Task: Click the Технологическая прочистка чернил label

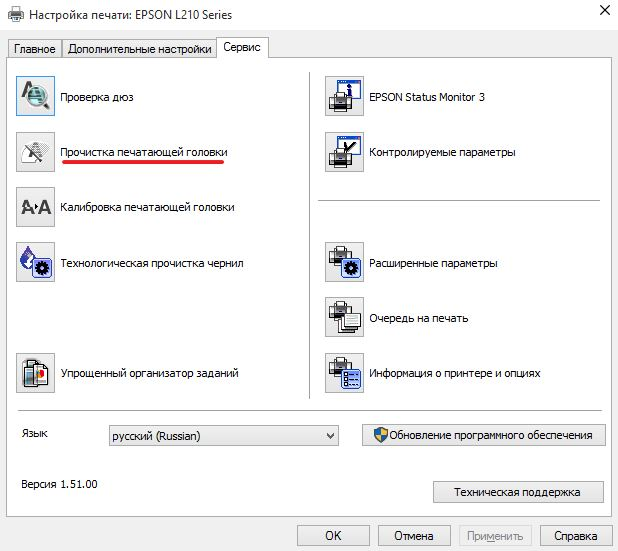Action: [x=152, y=263]
